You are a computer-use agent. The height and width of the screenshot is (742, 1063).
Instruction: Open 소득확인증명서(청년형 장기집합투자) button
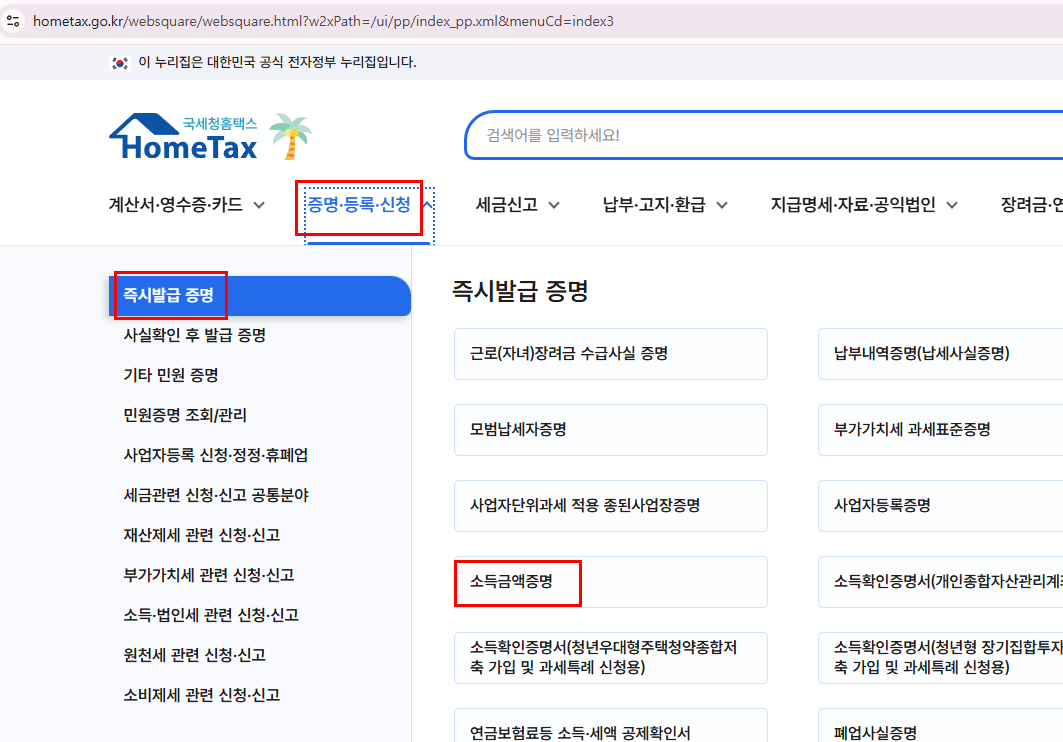coord(940,657)
